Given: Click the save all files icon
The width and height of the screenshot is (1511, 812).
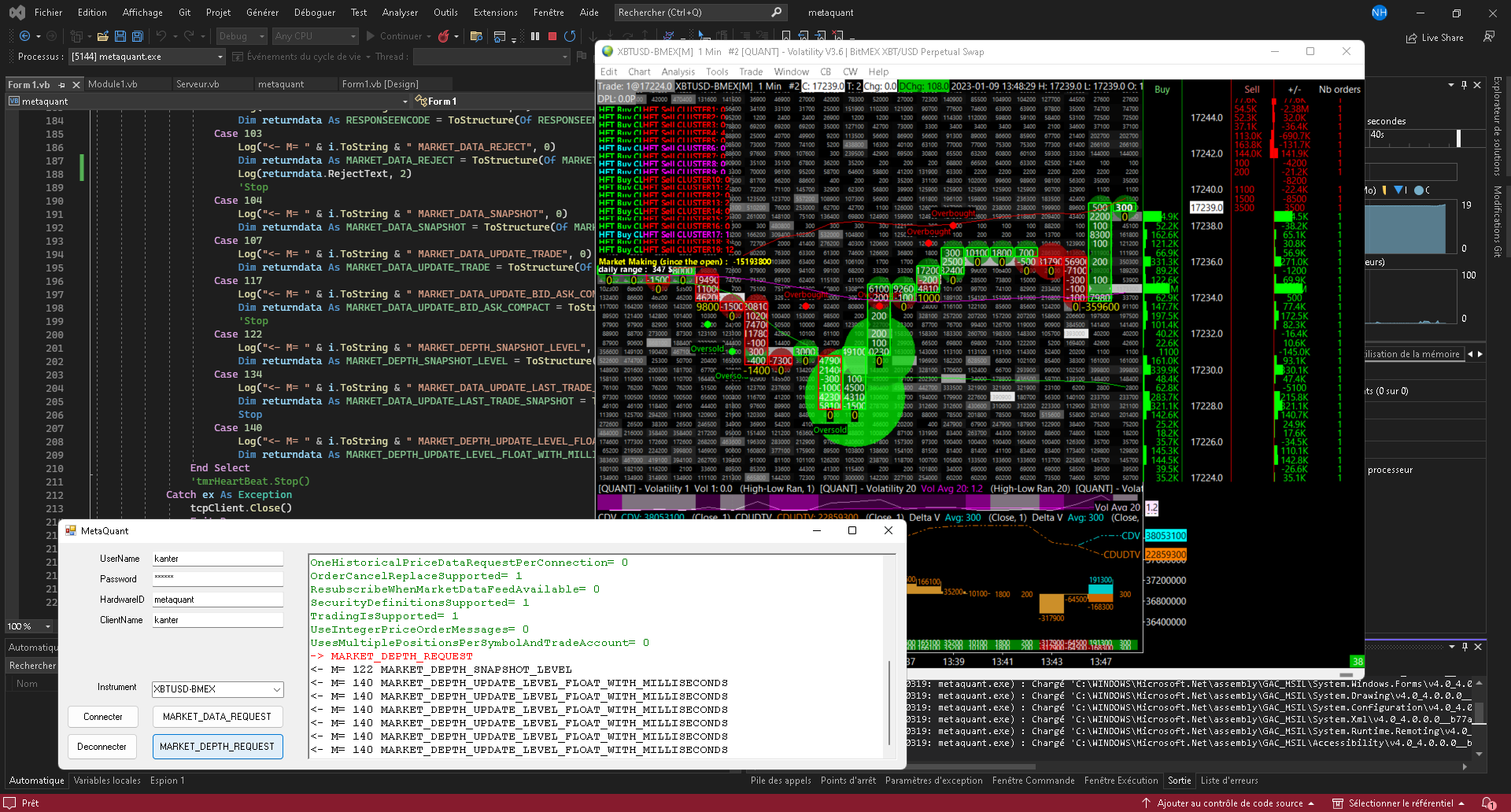Looking at the screenshot, I should click(x=138, y=36).
